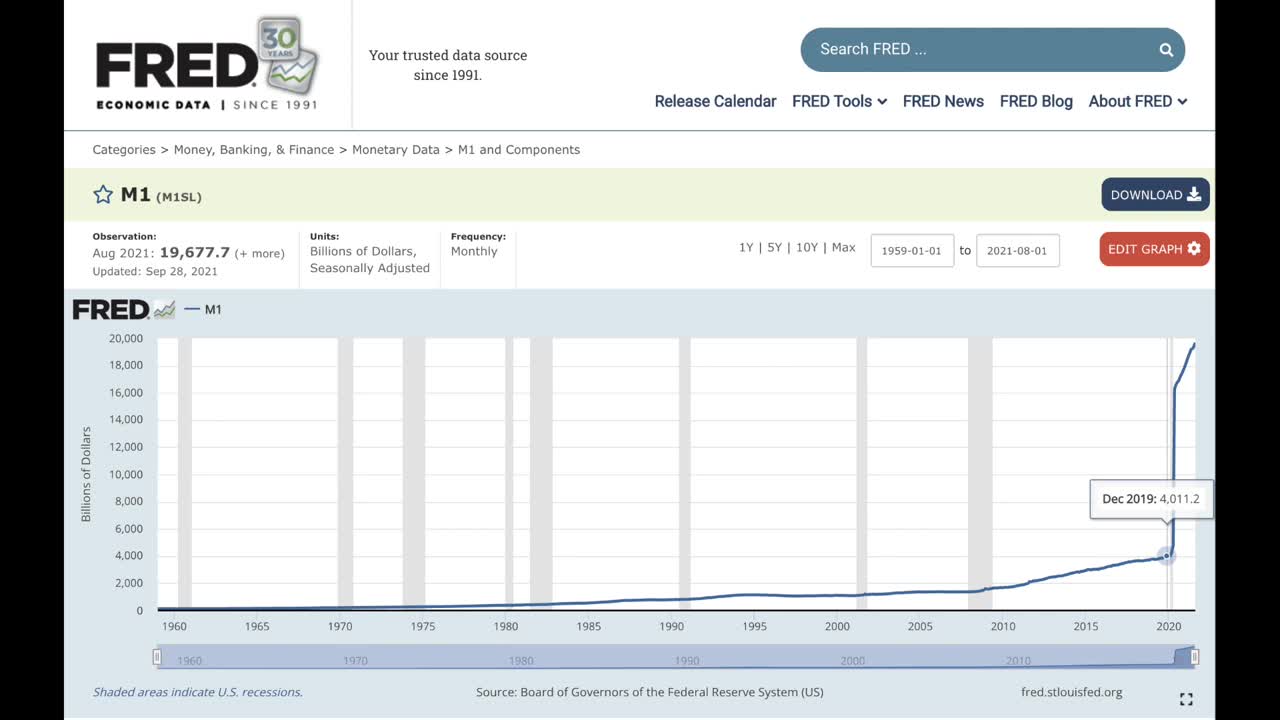The image size is (1280, 720).
Task: Open Money, Banking, & Finance breadcrumb
Action: [254, 150]
